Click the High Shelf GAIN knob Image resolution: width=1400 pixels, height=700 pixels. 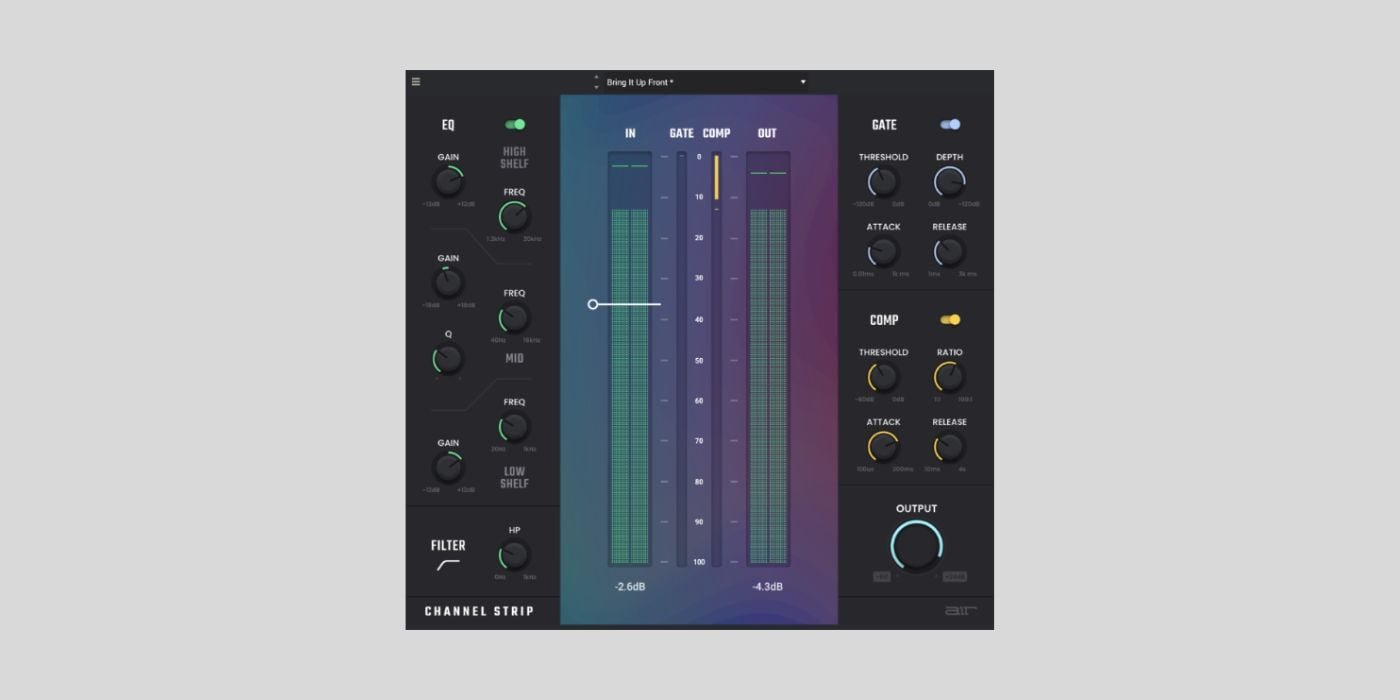pyautogui.click(x=448, y=183)
